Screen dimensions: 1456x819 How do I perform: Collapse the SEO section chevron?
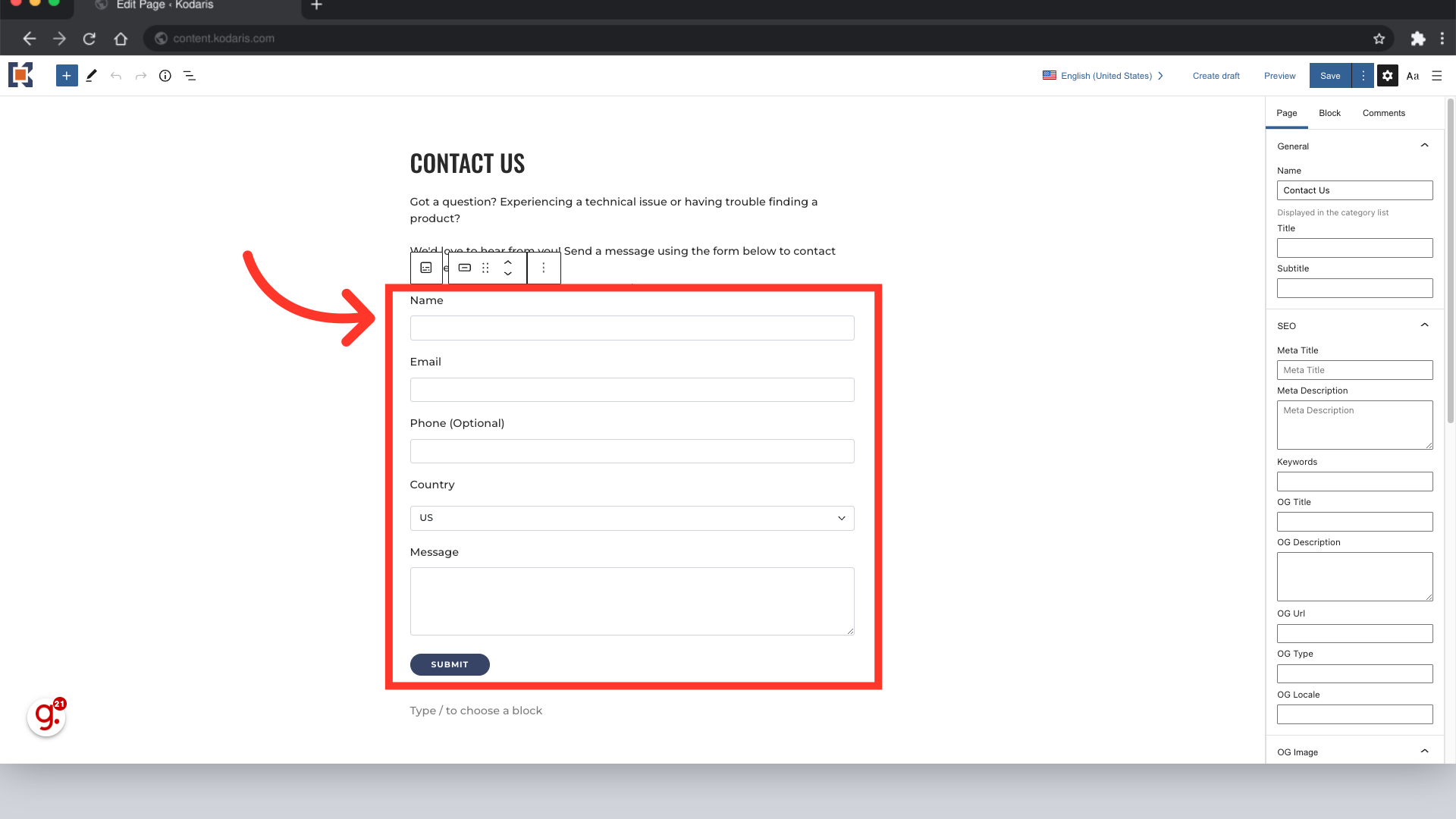click(x=1424, y=325)
